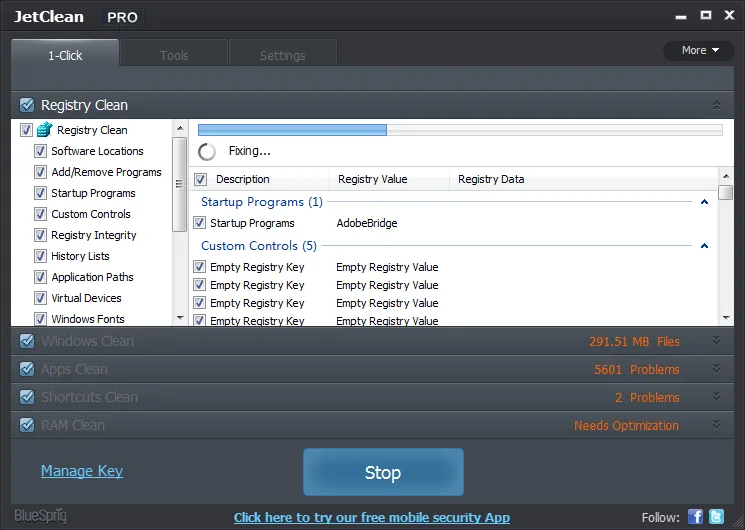Open the More dropdown menu
This screenshot has width=745, height=530.
(699, 50)
